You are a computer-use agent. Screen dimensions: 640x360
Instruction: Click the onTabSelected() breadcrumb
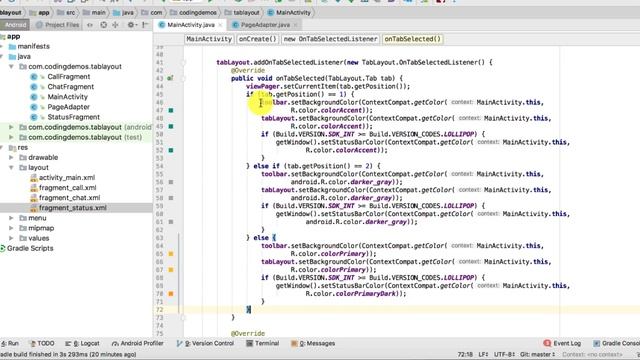click(413, 39)
